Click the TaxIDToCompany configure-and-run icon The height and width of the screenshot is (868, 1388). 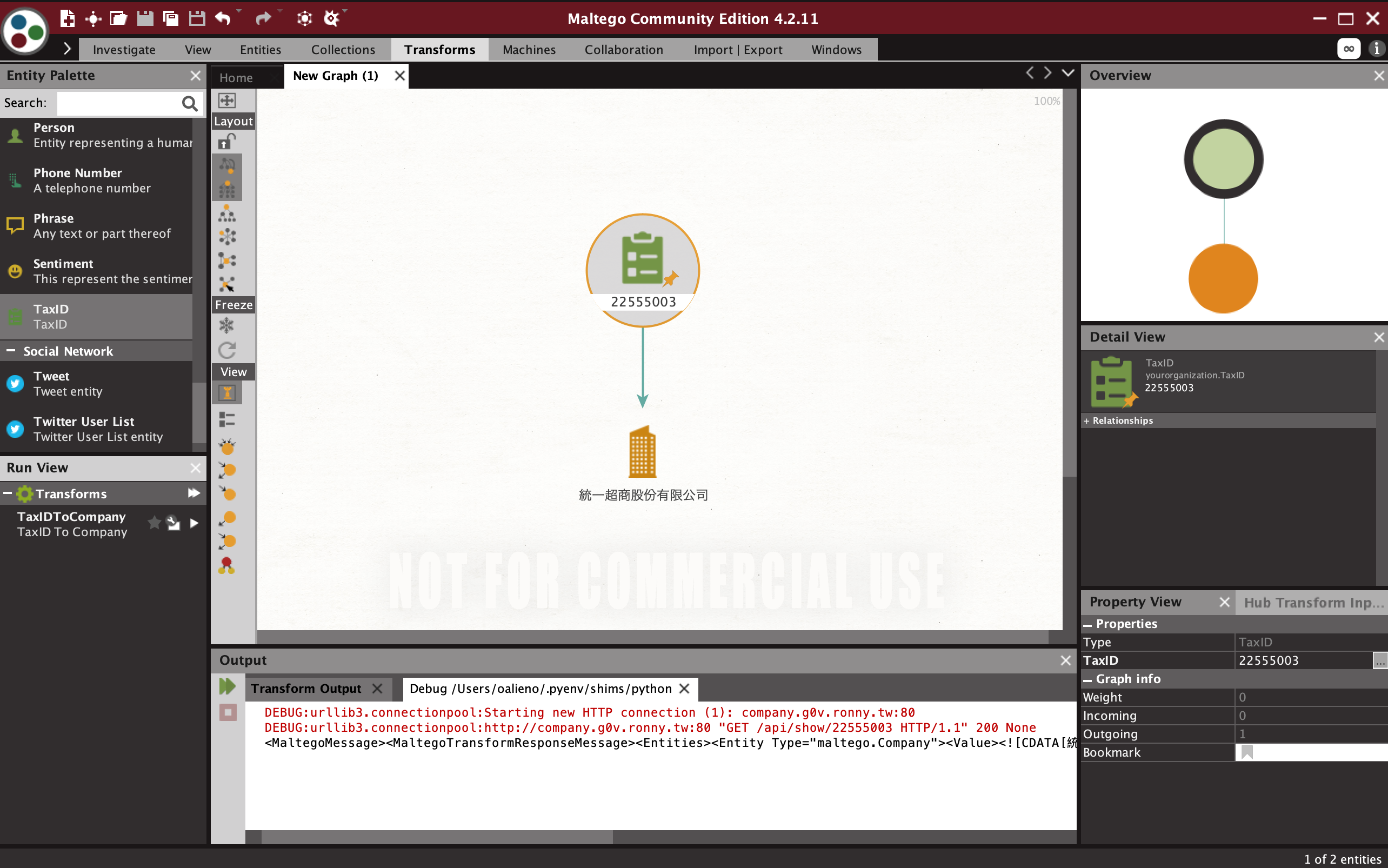point(173,523)
